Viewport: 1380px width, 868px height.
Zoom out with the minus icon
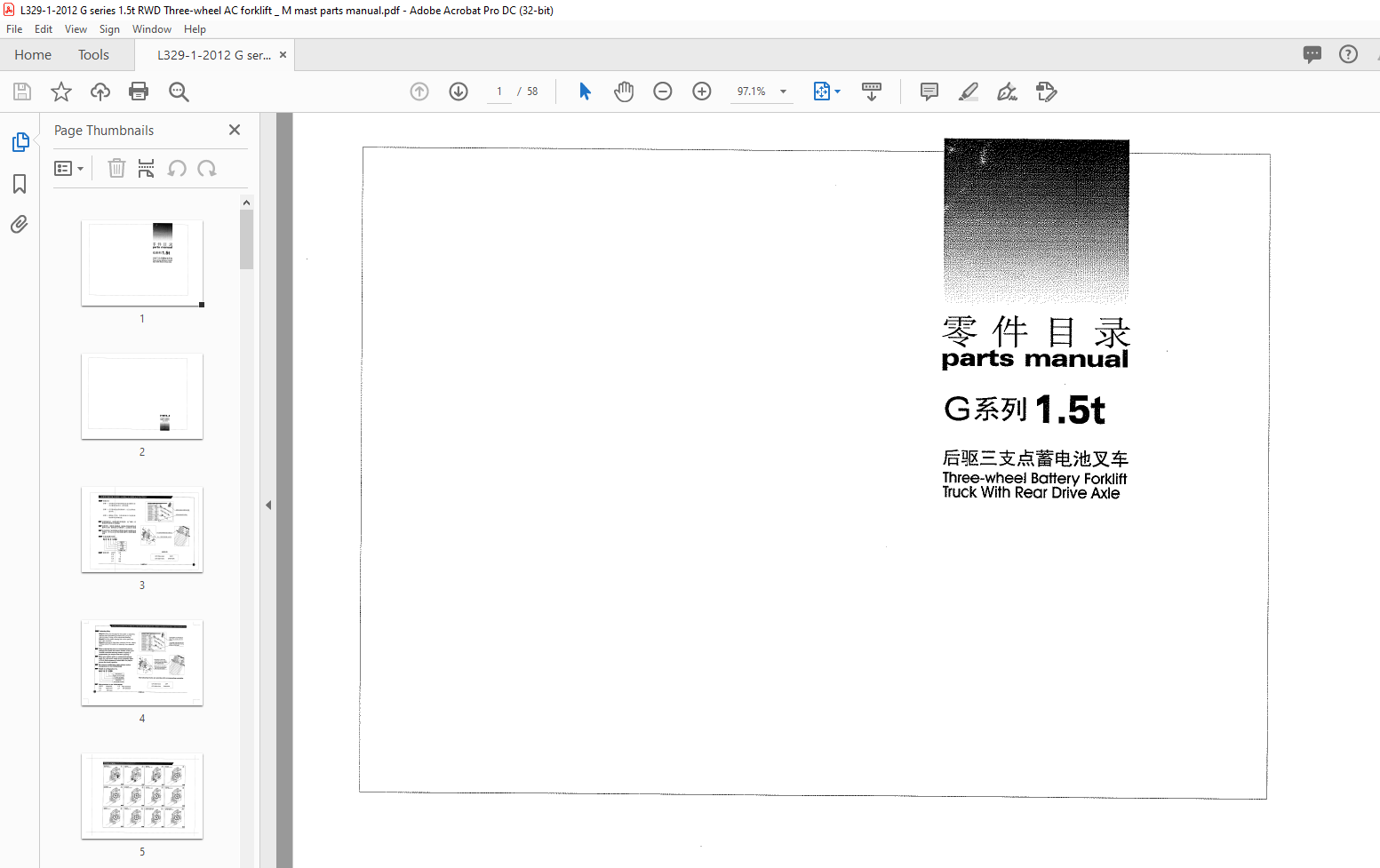tap(663, 92)
